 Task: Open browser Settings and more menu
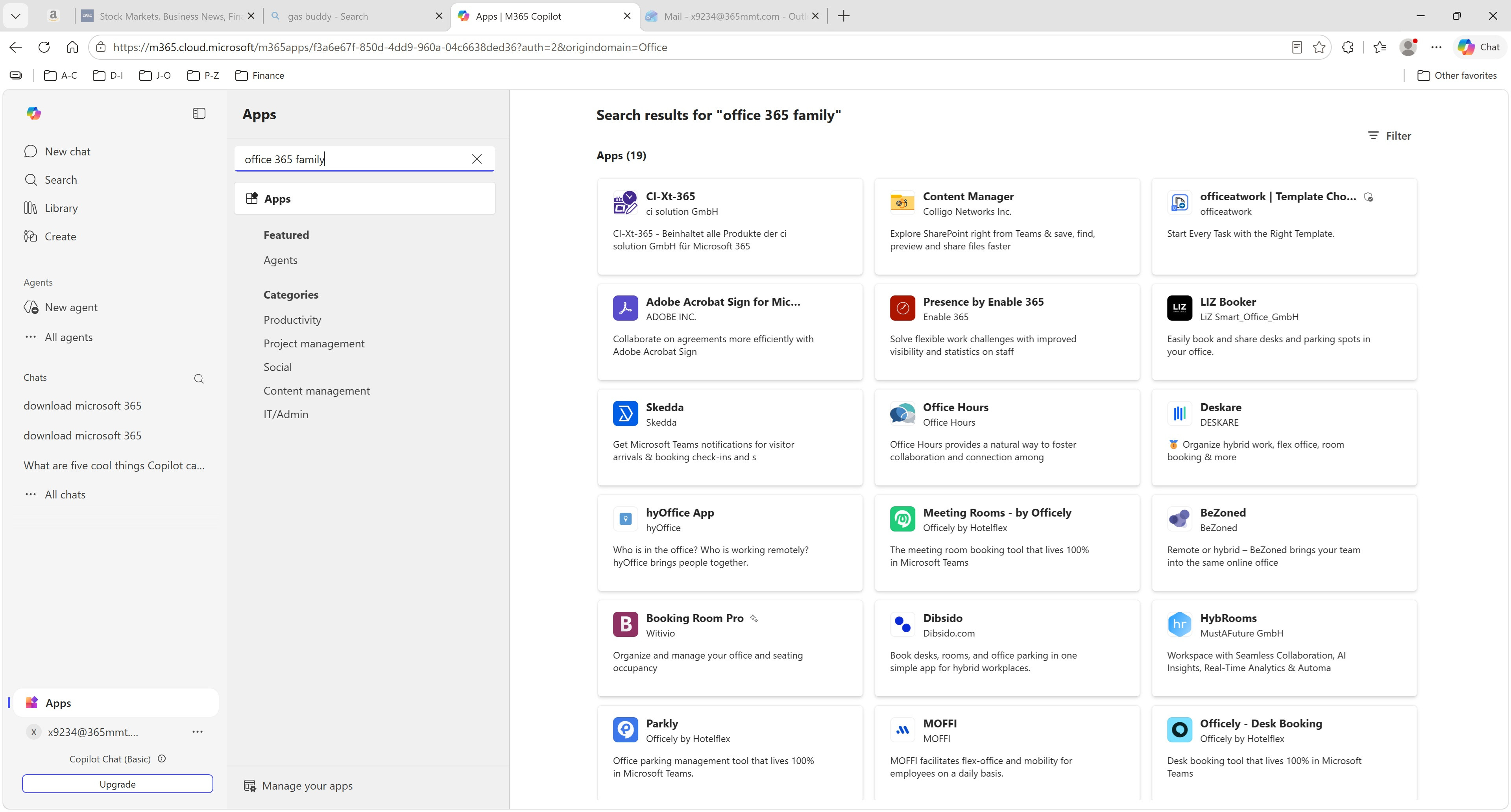tap(1436, 48)
